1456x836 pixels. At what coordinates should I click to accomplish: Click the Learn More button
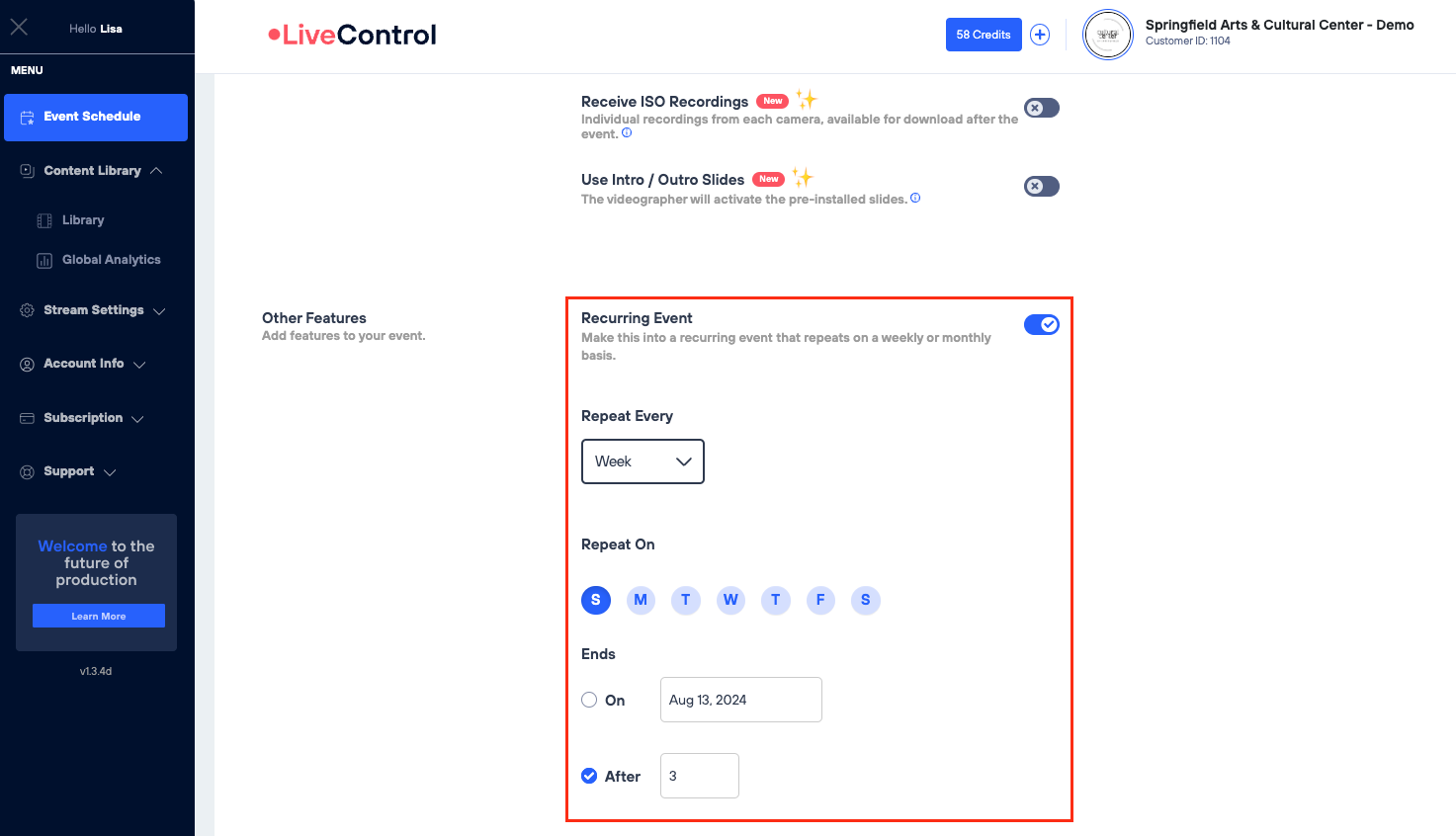click(99, 616)
